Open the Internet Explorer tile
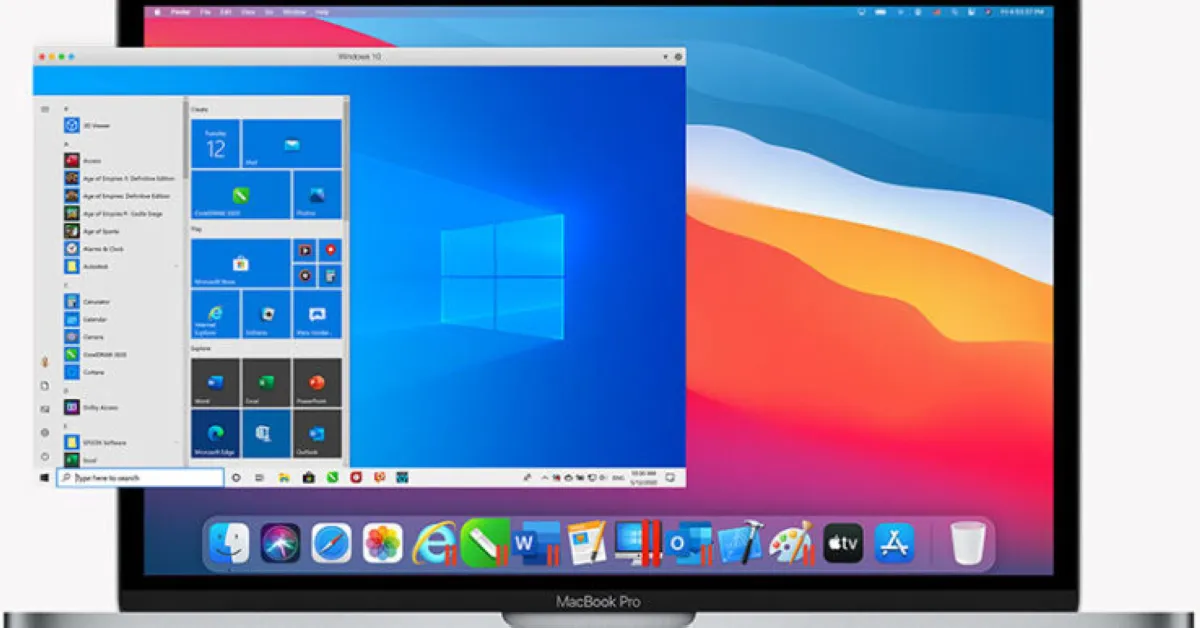The height and width of the screenshot is (628, 1200). tap(215, 314)
